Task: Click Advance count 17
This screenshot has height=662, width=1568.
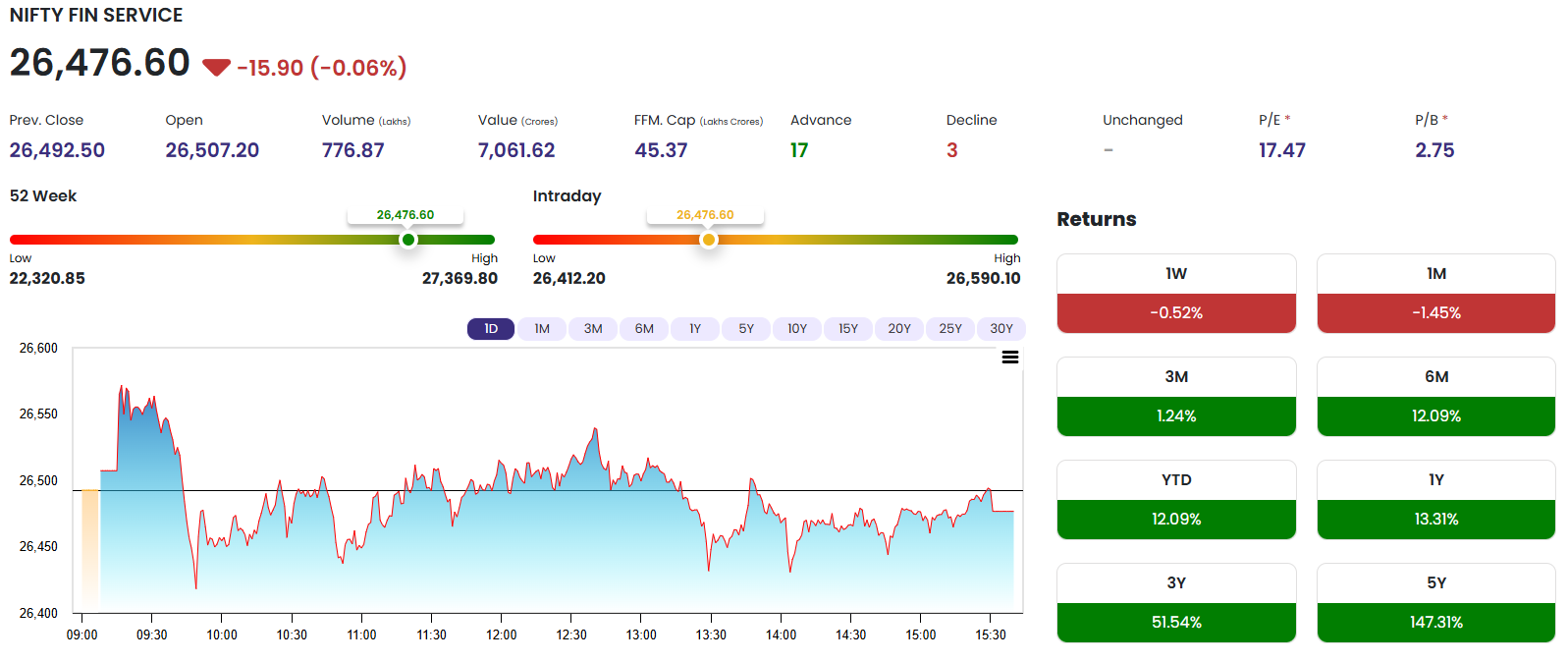Action: click(x=799, y=150)
